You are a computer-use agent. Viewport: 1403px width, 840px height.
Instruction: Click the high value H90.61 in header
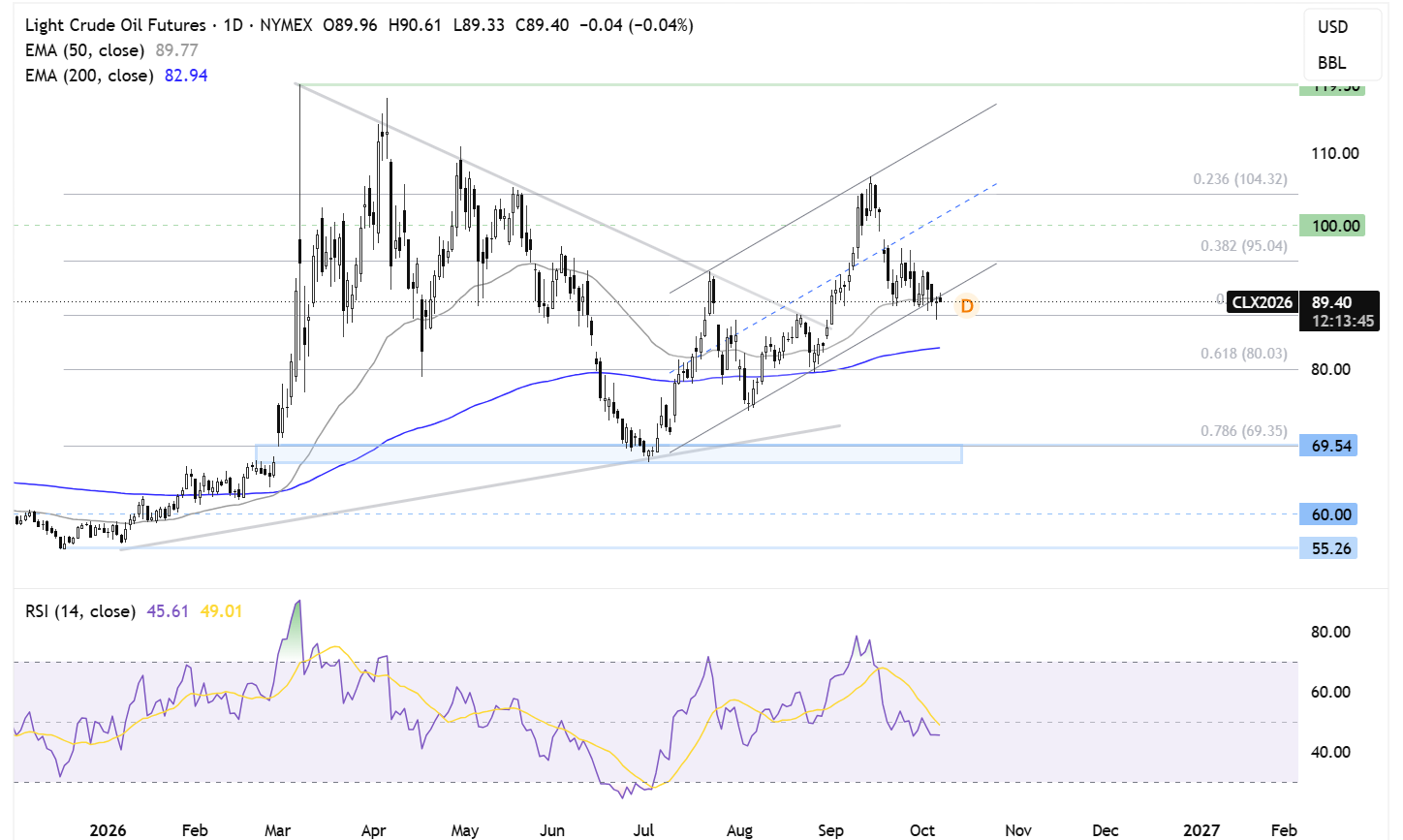414,25
